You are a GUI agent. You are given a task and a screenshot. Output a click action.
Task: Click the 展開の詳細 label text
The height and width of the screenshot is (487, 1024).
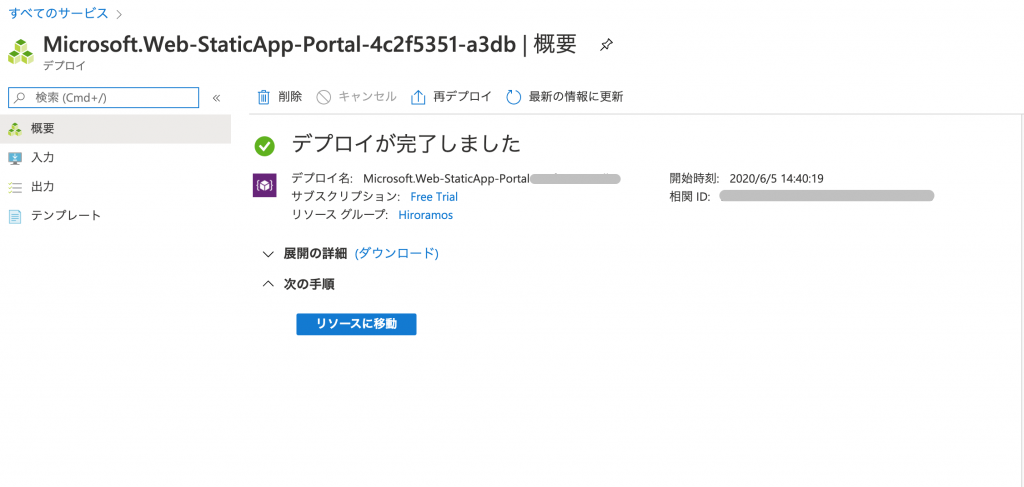(x=315, y=254)
